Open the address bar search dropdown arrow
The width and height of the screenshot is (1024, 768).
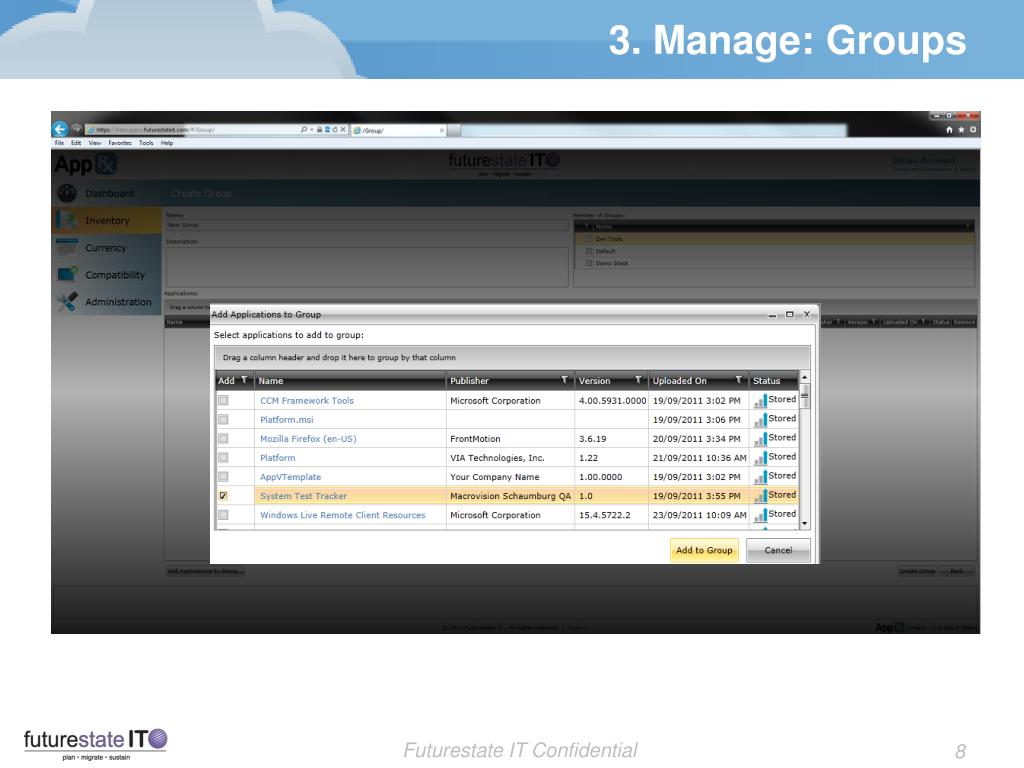point(312,130)
